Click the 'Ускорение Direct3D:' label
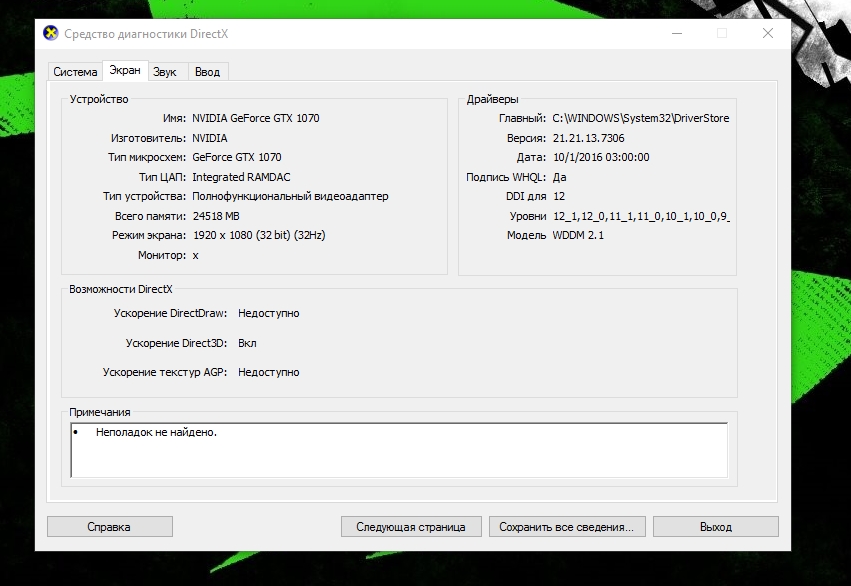The height and width of the screenshot is (586, 851). [x=176, y=343]
